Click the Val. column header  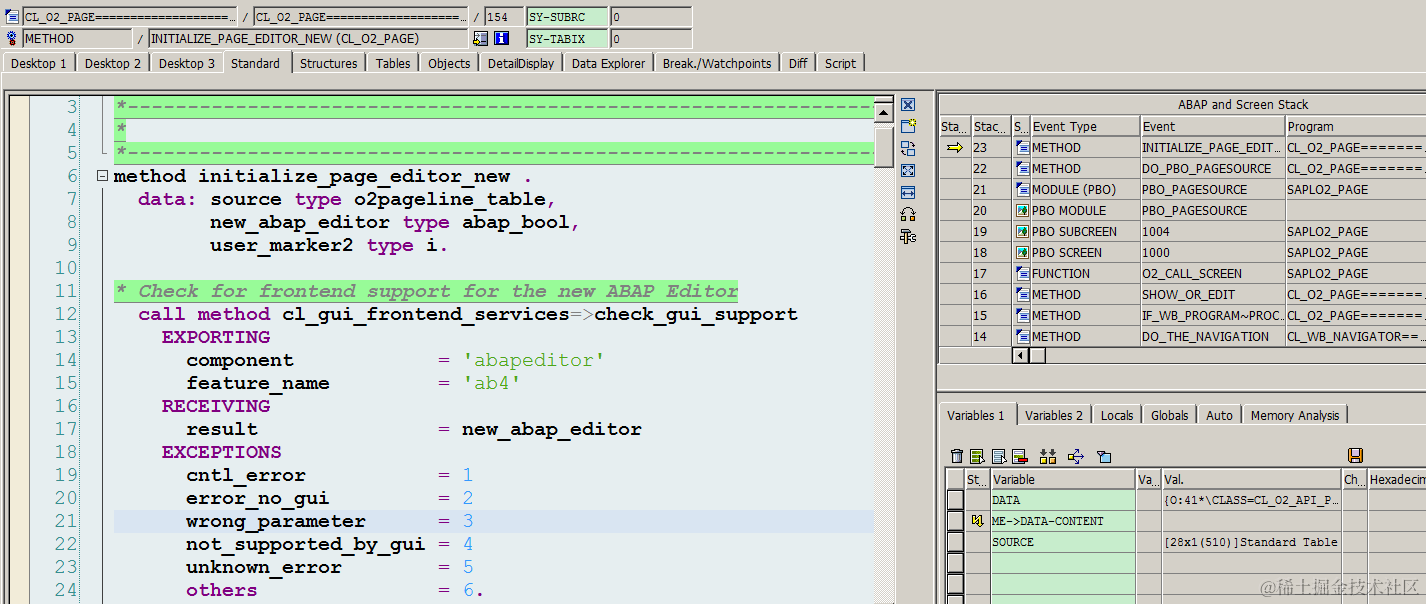pos(1251,480)
